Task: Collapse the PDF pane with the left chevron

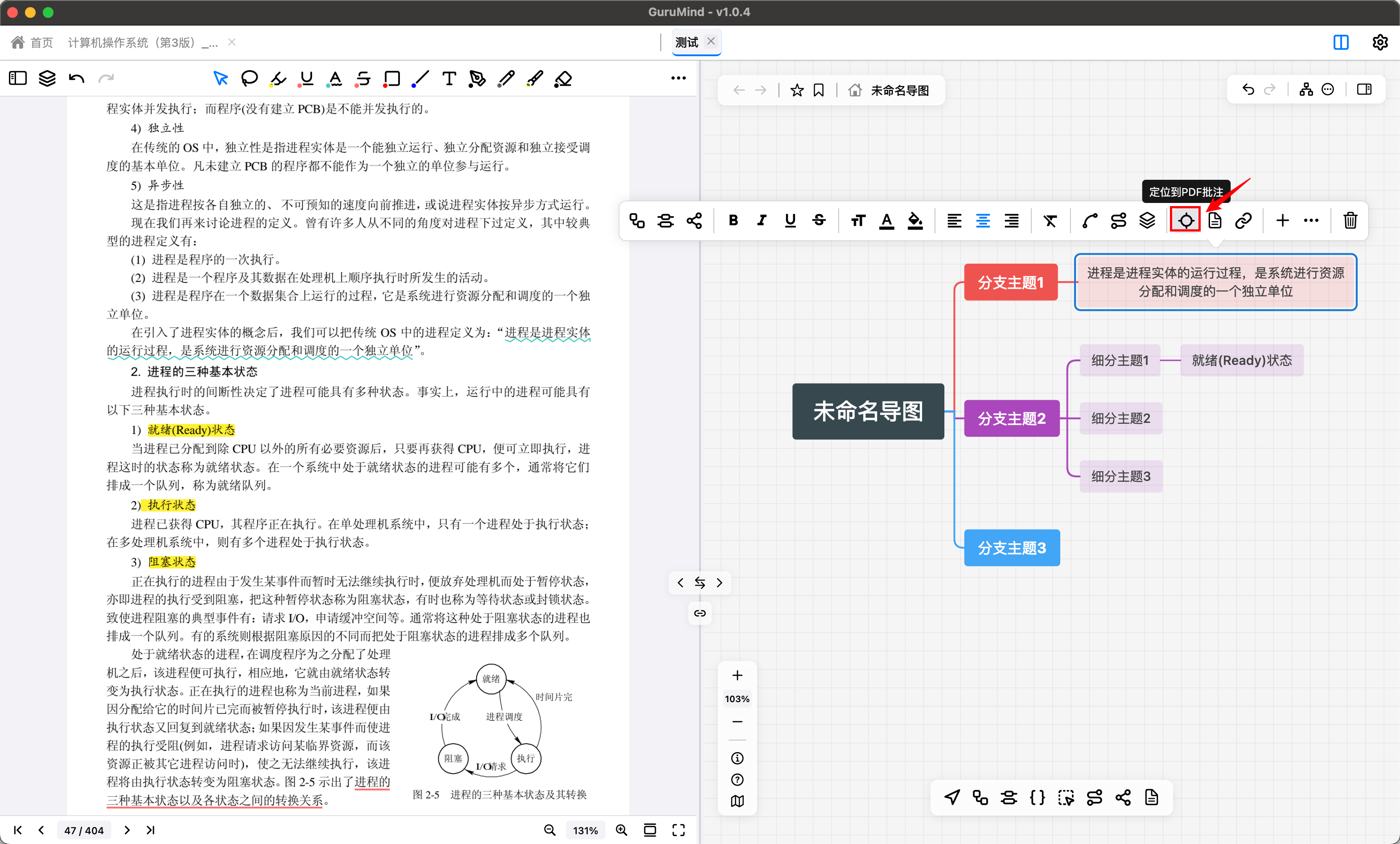Action: (x=681, y=583)
